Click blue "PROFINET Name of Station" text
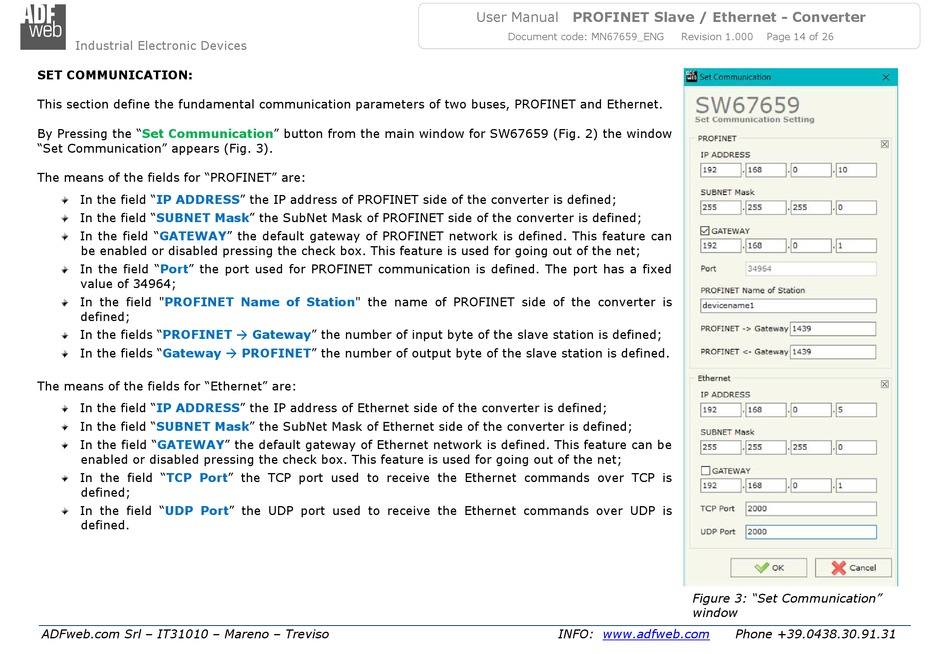Image resolution: width=950 pixels, height=654 pixels. (x=259, y=302)
